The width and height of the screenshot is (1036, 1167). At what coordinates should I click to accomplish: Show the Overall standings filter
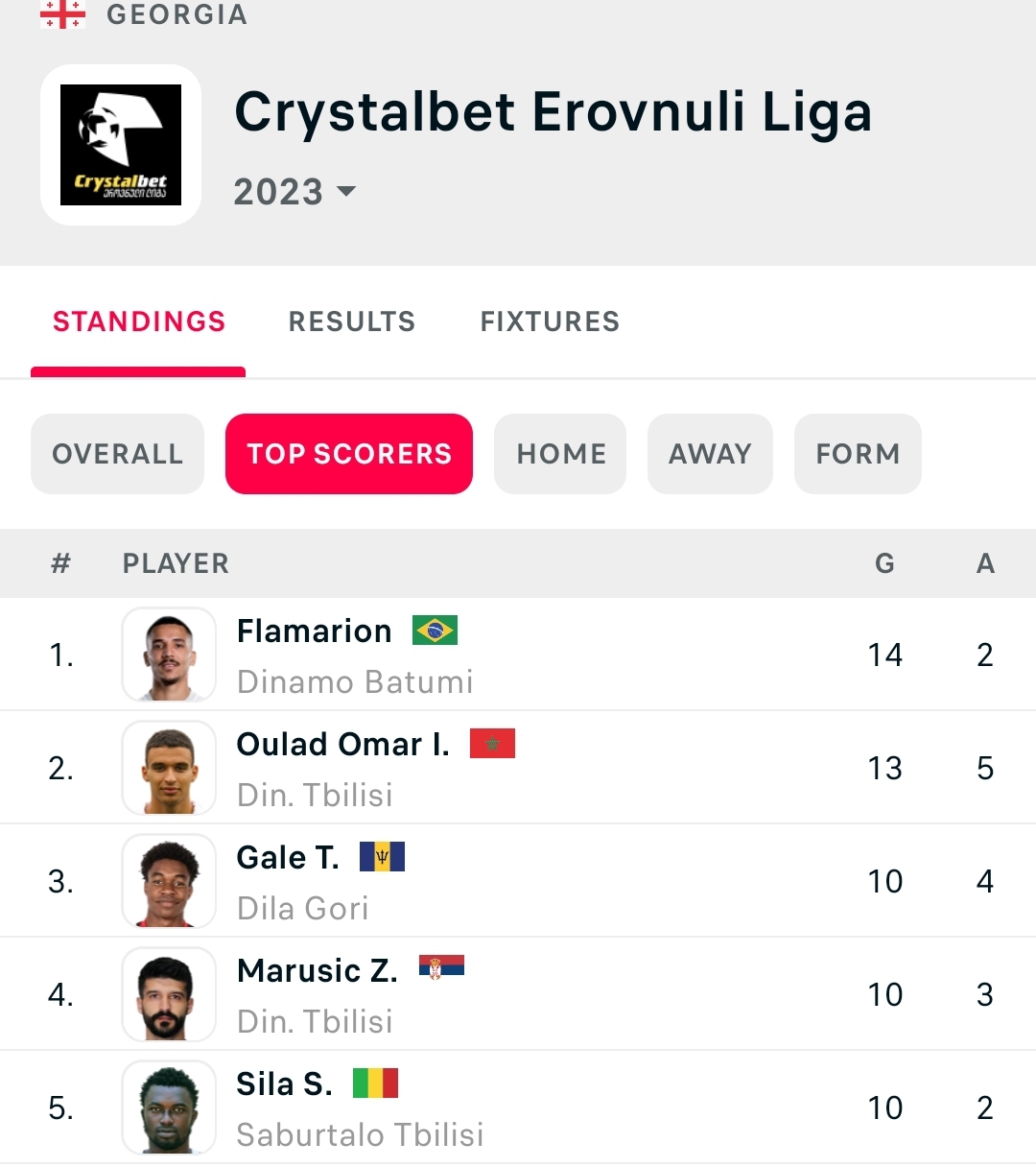(x=118, y=454)
